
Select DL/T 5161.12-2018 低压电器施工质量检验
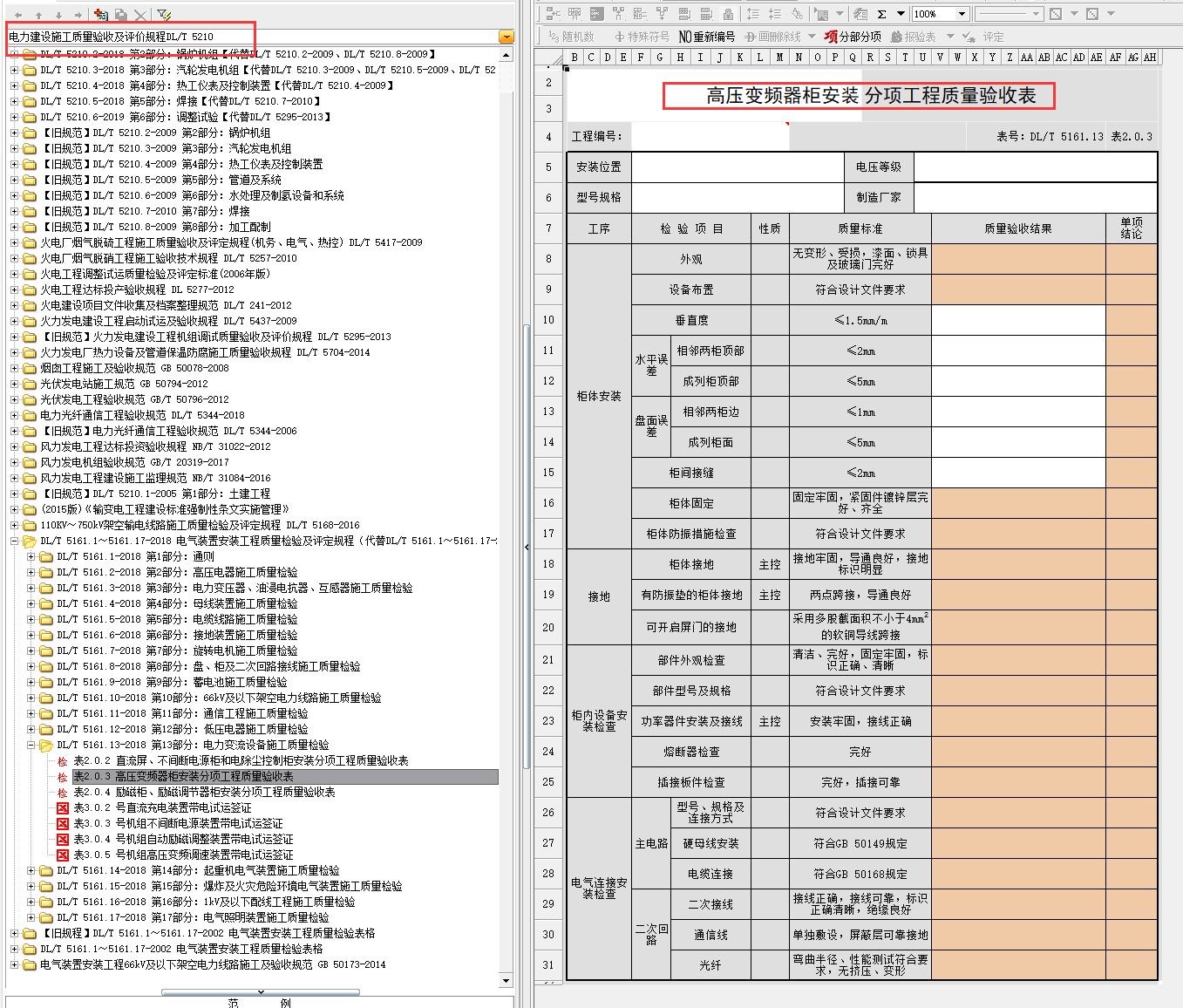pyautogui.click(x=182, y=730)
